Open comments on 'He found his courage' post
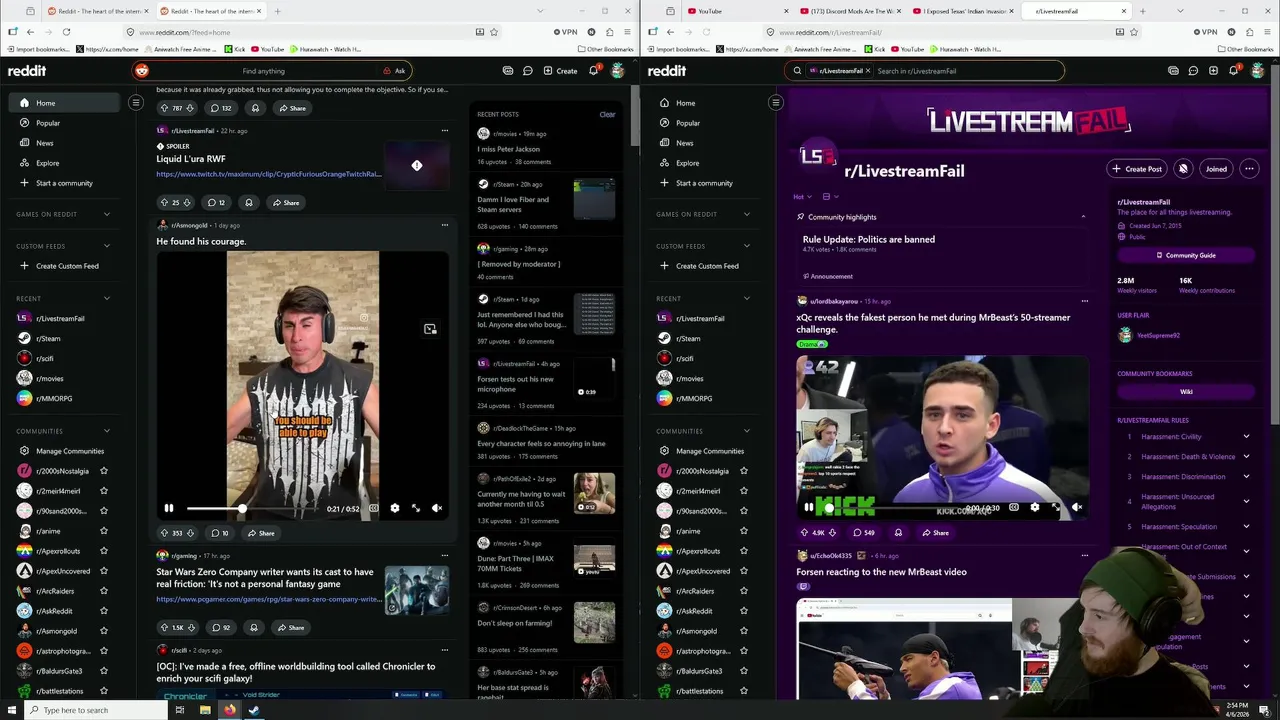The height and width of the screenshot is (720, 1280). 219,533
